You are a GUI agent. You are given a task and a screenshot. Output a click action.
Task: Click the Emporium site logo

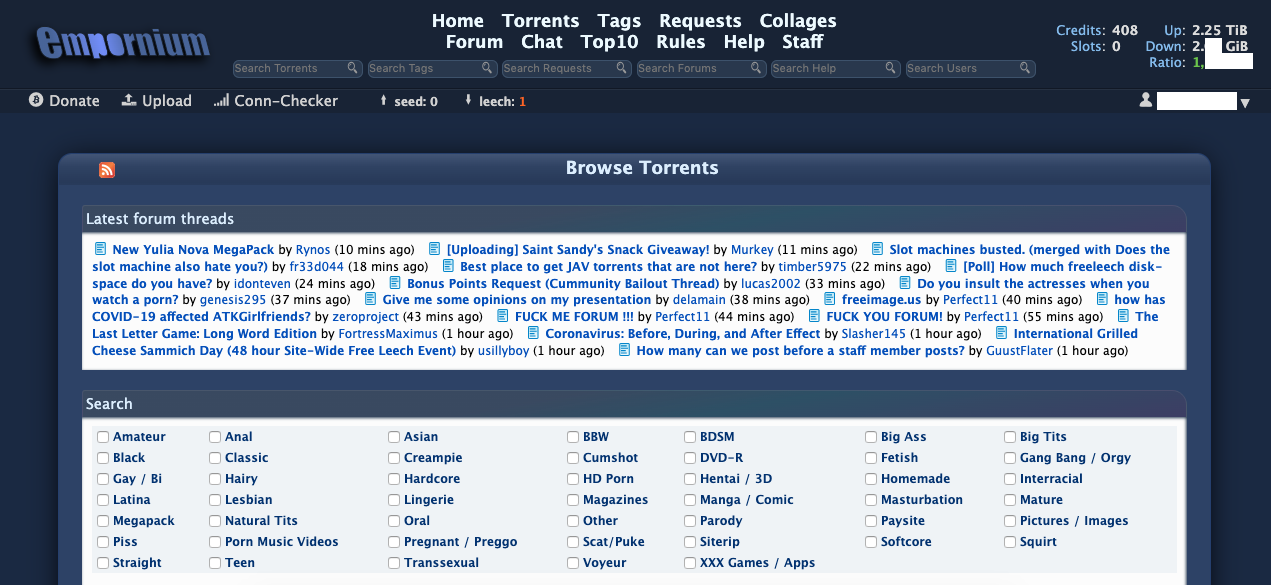pyautogui.click(x=124, y=44)
